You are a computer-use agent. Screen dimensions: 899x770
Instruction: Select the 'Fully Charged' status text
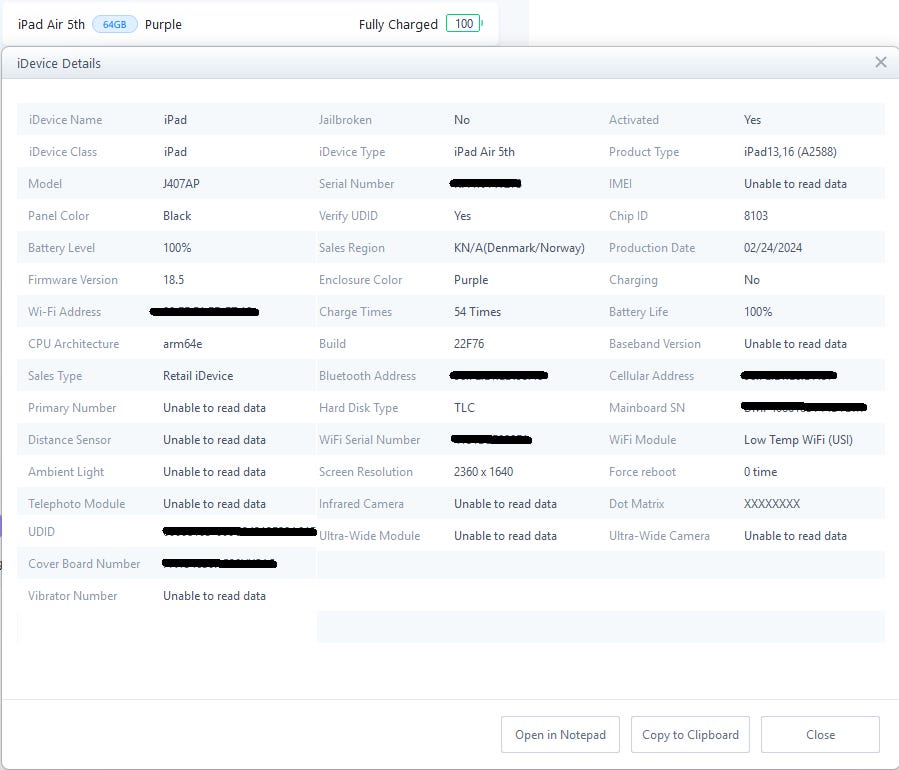coord(398,25)
